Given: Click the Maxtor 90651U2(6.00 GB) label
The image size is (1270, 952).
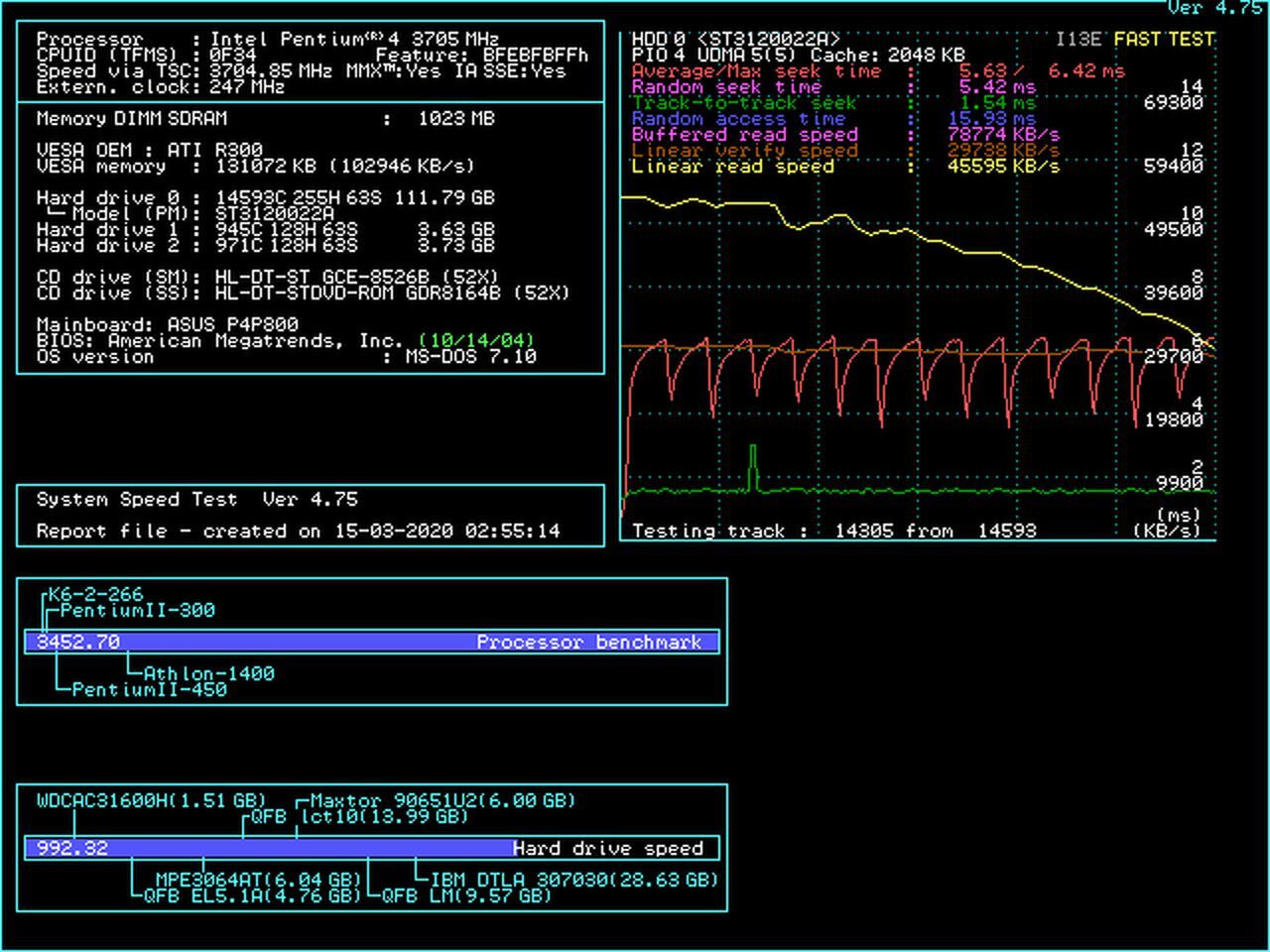Looking at the screenshot, I should click(x=443, y=800).
